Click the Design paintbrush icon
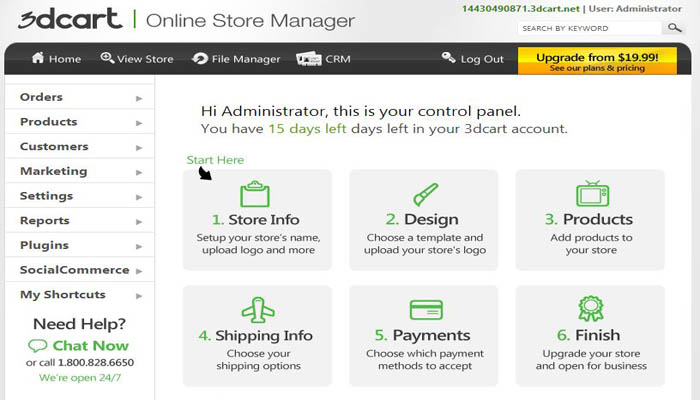The height and width of the screenshot is (400, 700). point(425,194)
